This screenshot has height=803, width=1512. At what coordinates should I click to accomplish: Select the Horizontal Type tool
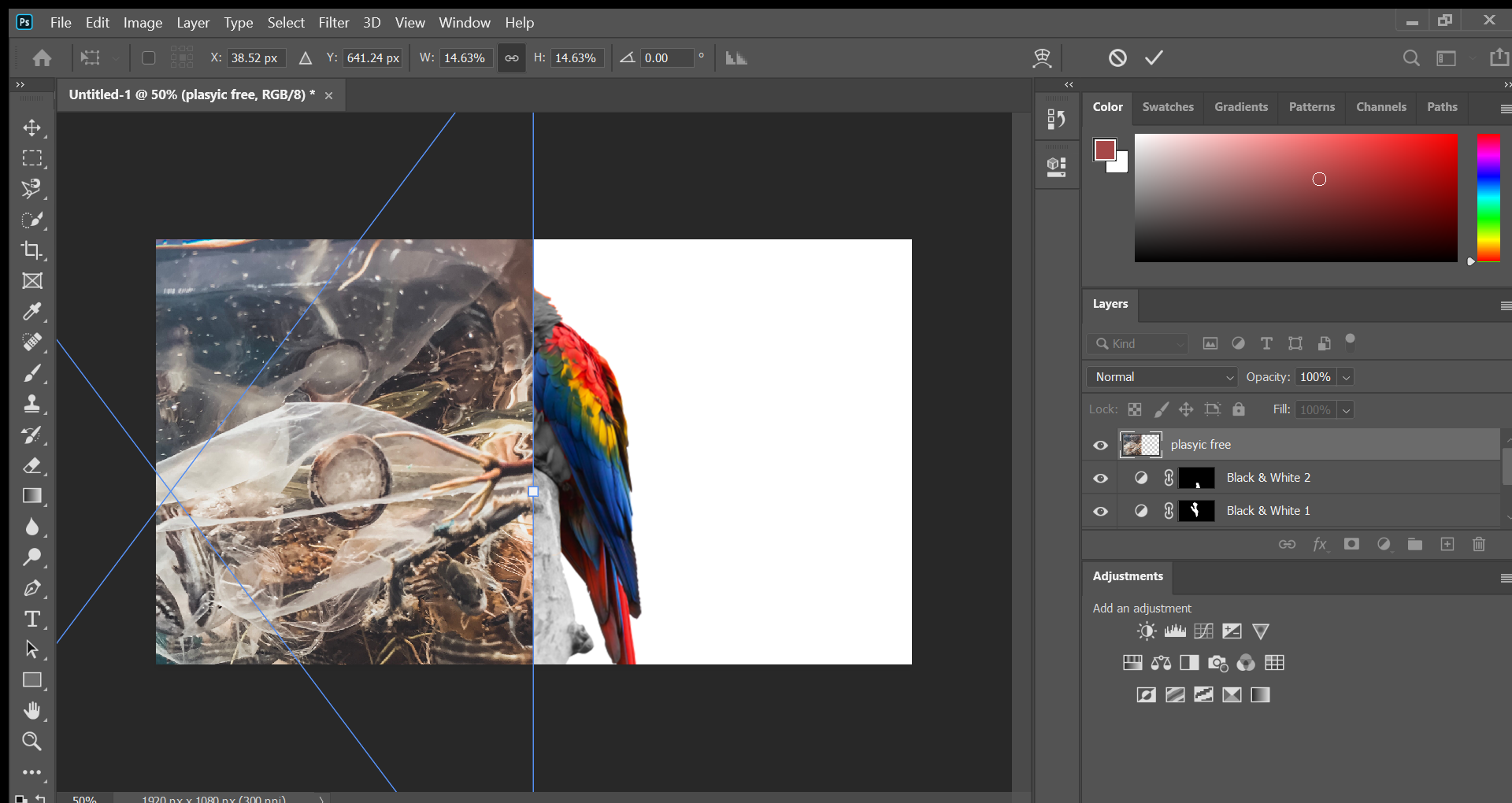coord(31,620)
